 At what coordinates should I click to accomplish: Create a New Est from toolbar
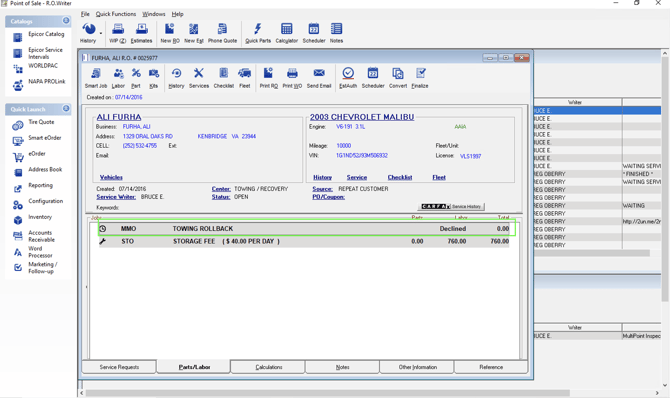(x=194, y=33)
